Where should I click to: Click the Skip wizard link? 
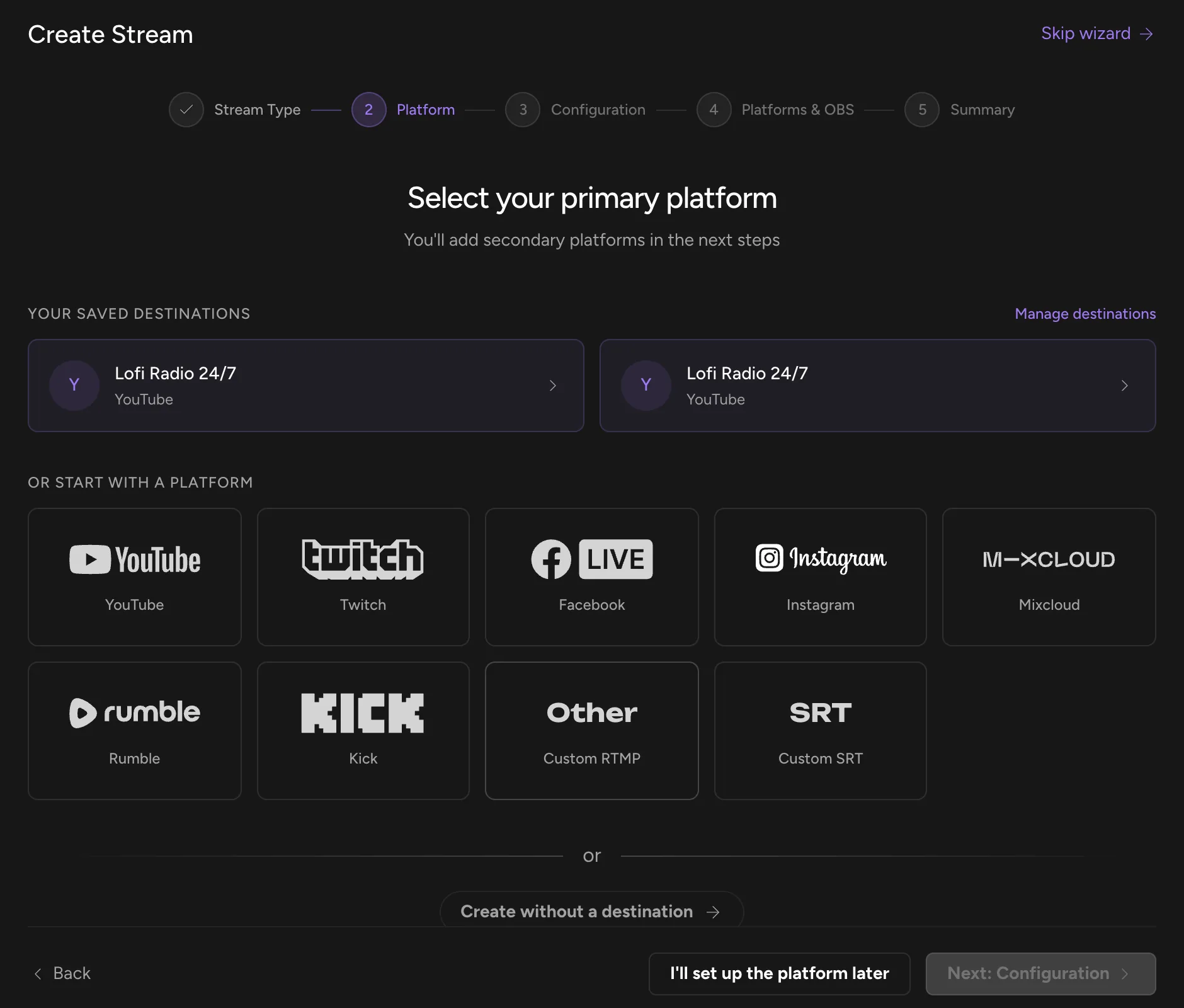pyautogui.click(x=1097, y=33)
